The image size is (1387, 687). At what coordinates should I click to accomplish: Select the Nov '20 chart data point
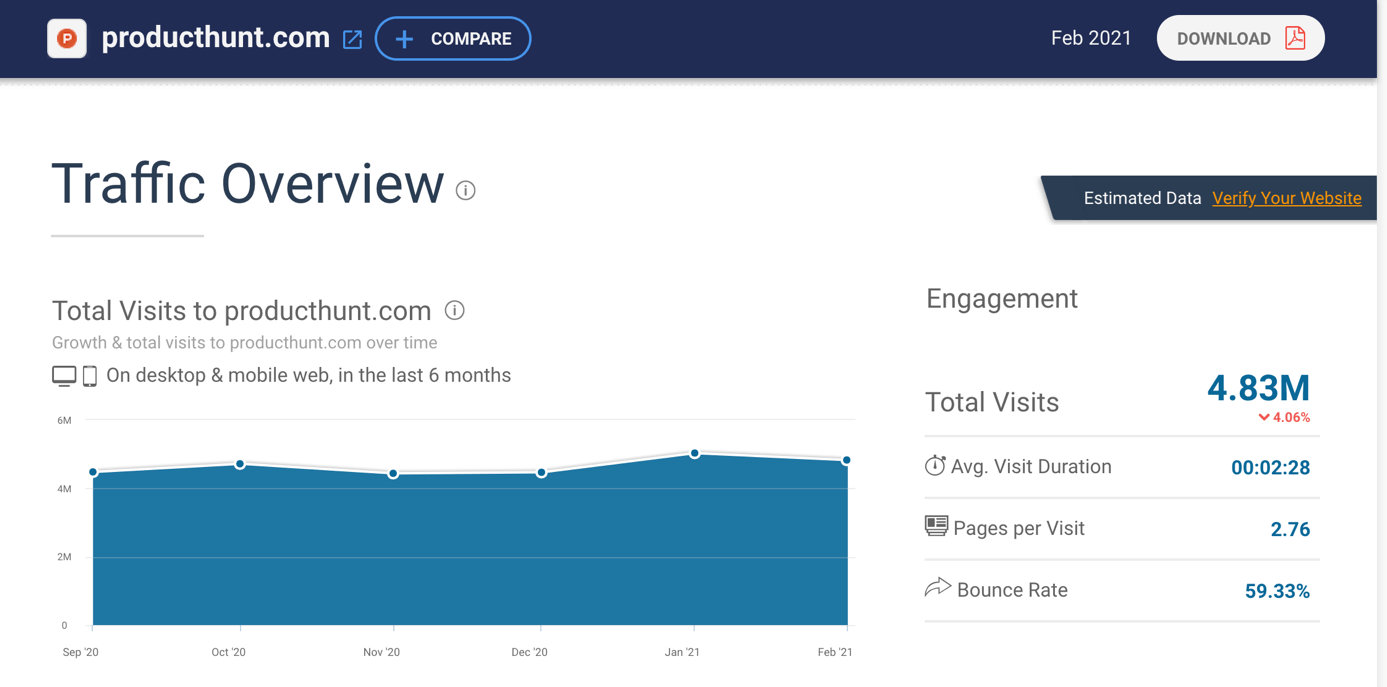[x=393, y=474]
